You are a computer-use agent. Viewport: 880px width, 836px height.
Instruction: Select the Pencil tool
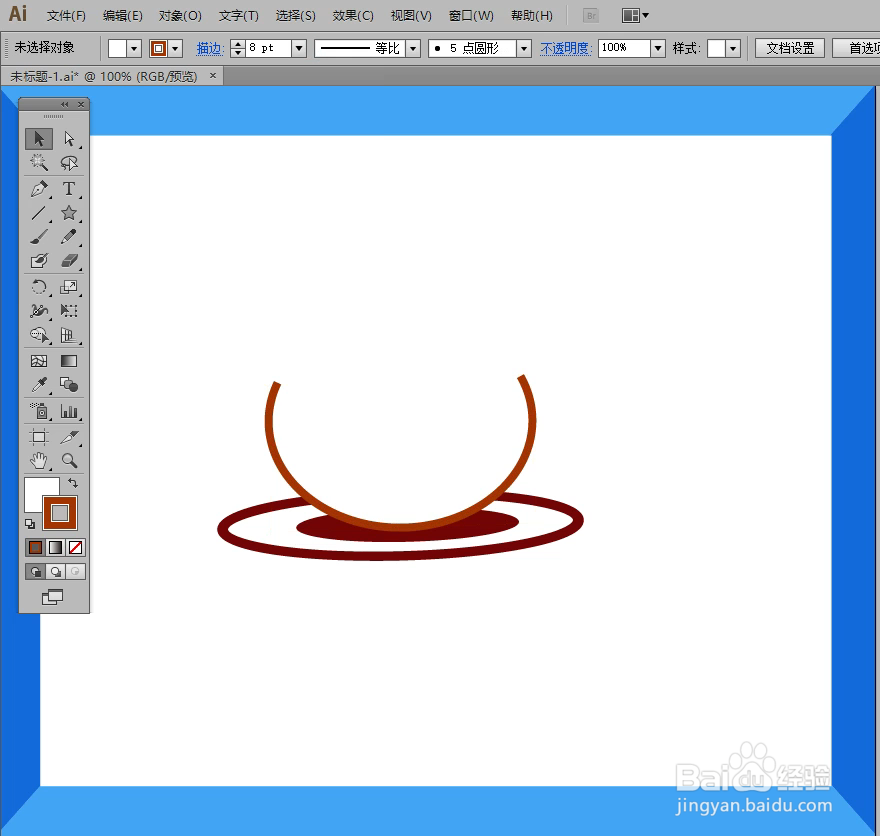(69, 237)
